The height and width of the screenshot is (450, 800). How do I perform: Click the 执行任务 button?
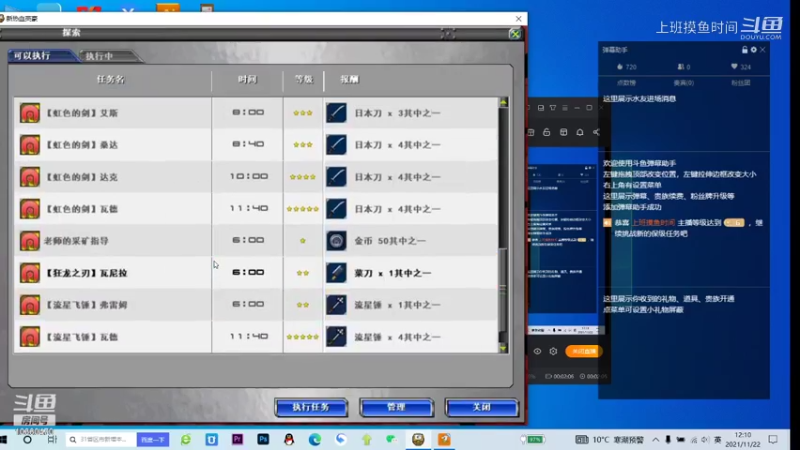pyautogui.click(x=311, y=407)
